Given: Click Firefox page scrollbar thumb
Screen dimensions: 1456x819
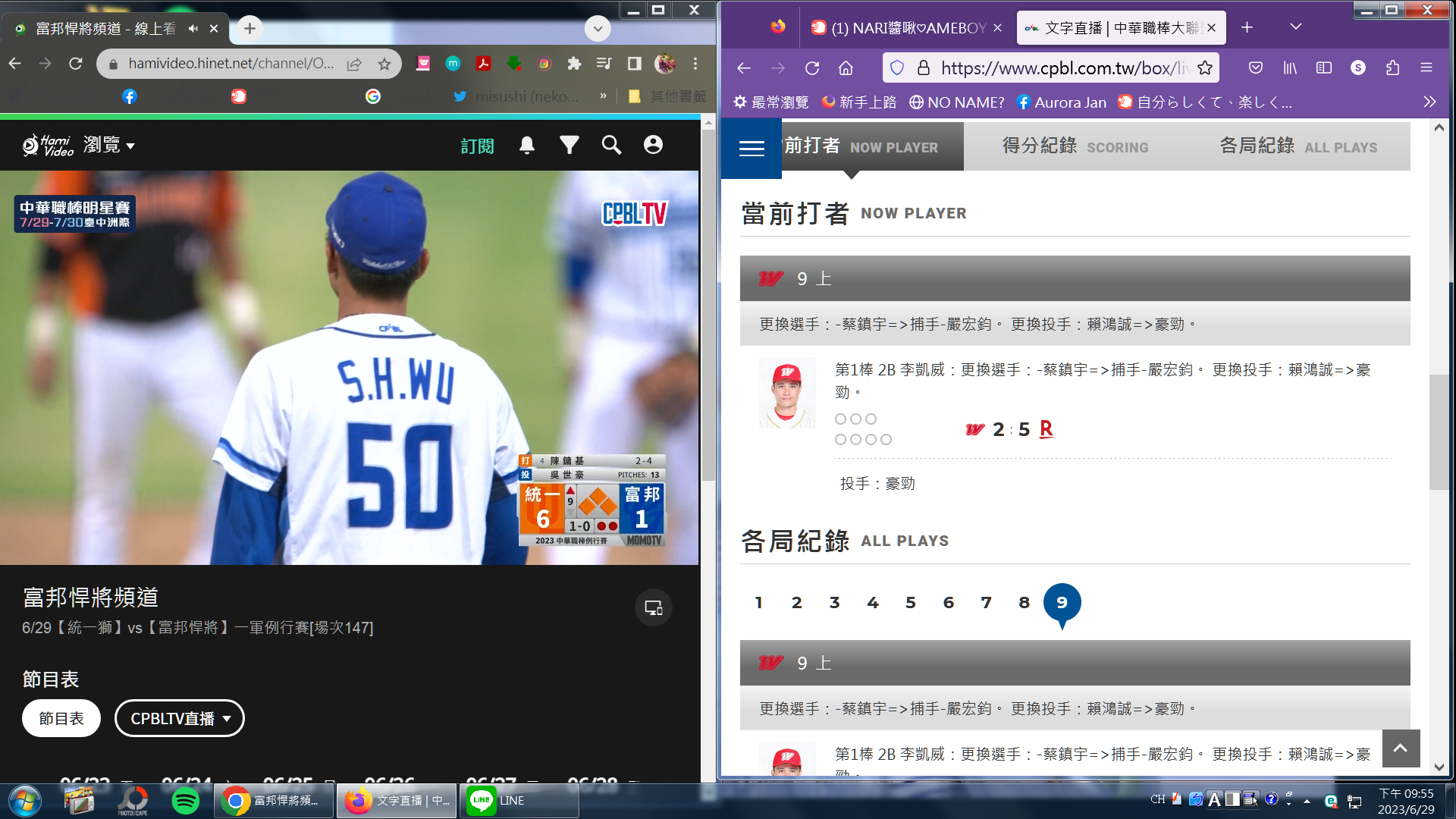Looking at the screenshot, I should point(1439,432).
